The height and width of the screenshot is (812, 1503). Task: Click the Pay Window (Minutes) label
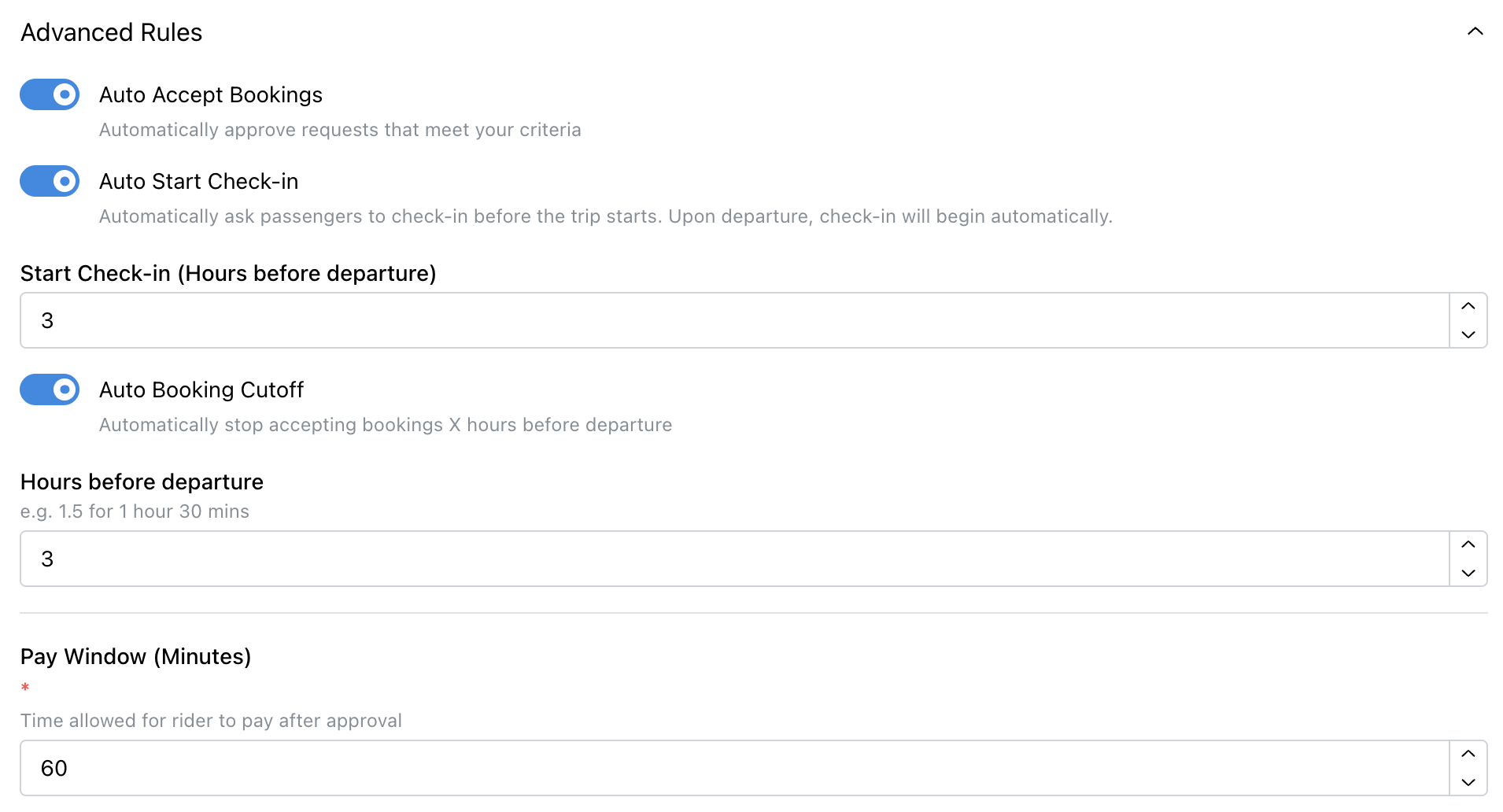pyautogui.click(x=135, y=656)
